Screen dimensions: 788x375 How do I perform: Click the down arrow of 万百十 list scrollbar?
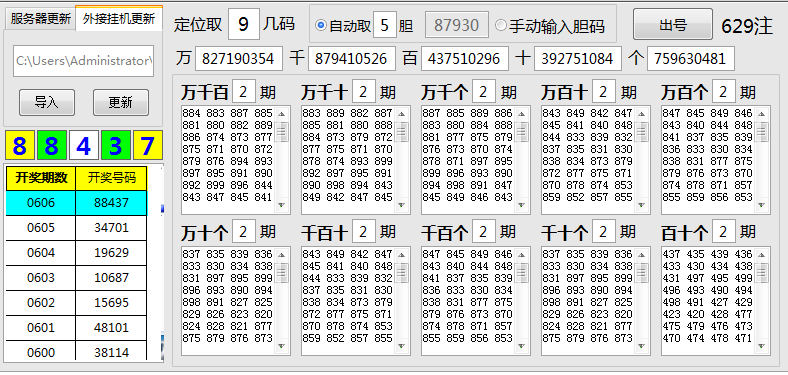tap(641, 205)
